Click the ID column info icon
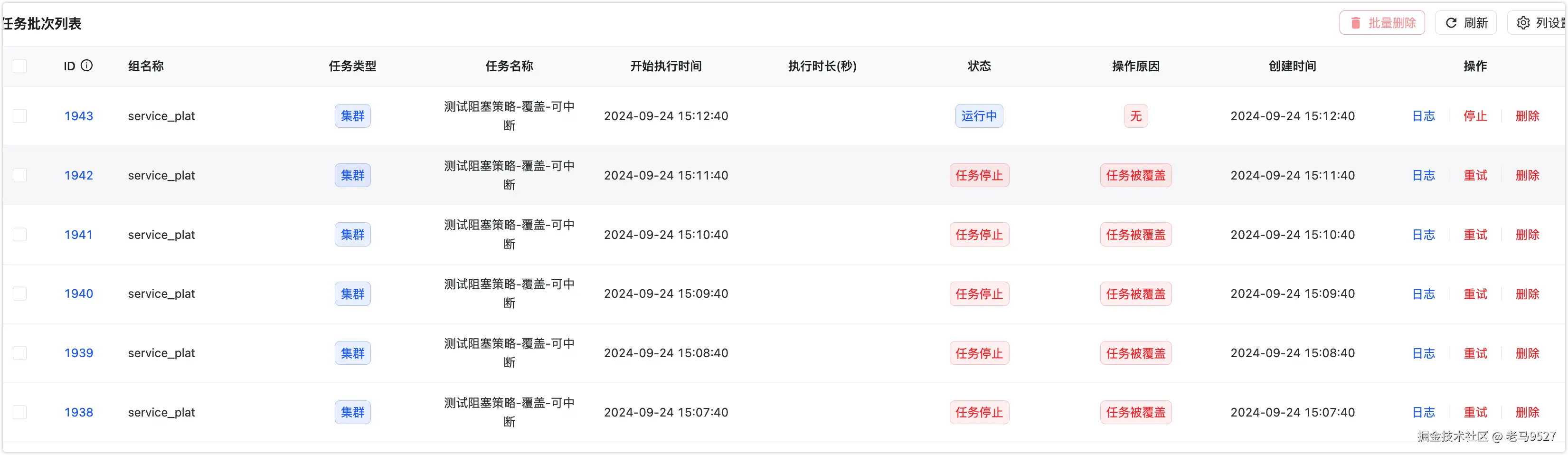 87,65
